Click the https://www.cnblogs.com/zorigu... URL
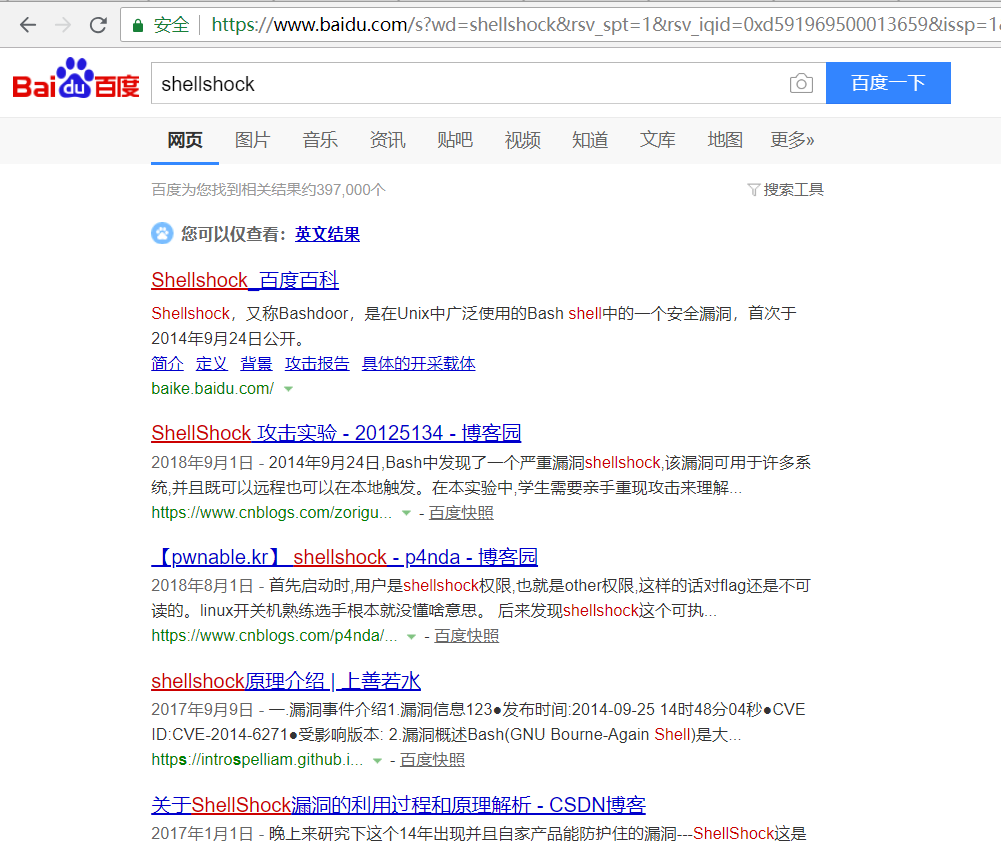This screenshot has height=844, width=1001. 272,513
